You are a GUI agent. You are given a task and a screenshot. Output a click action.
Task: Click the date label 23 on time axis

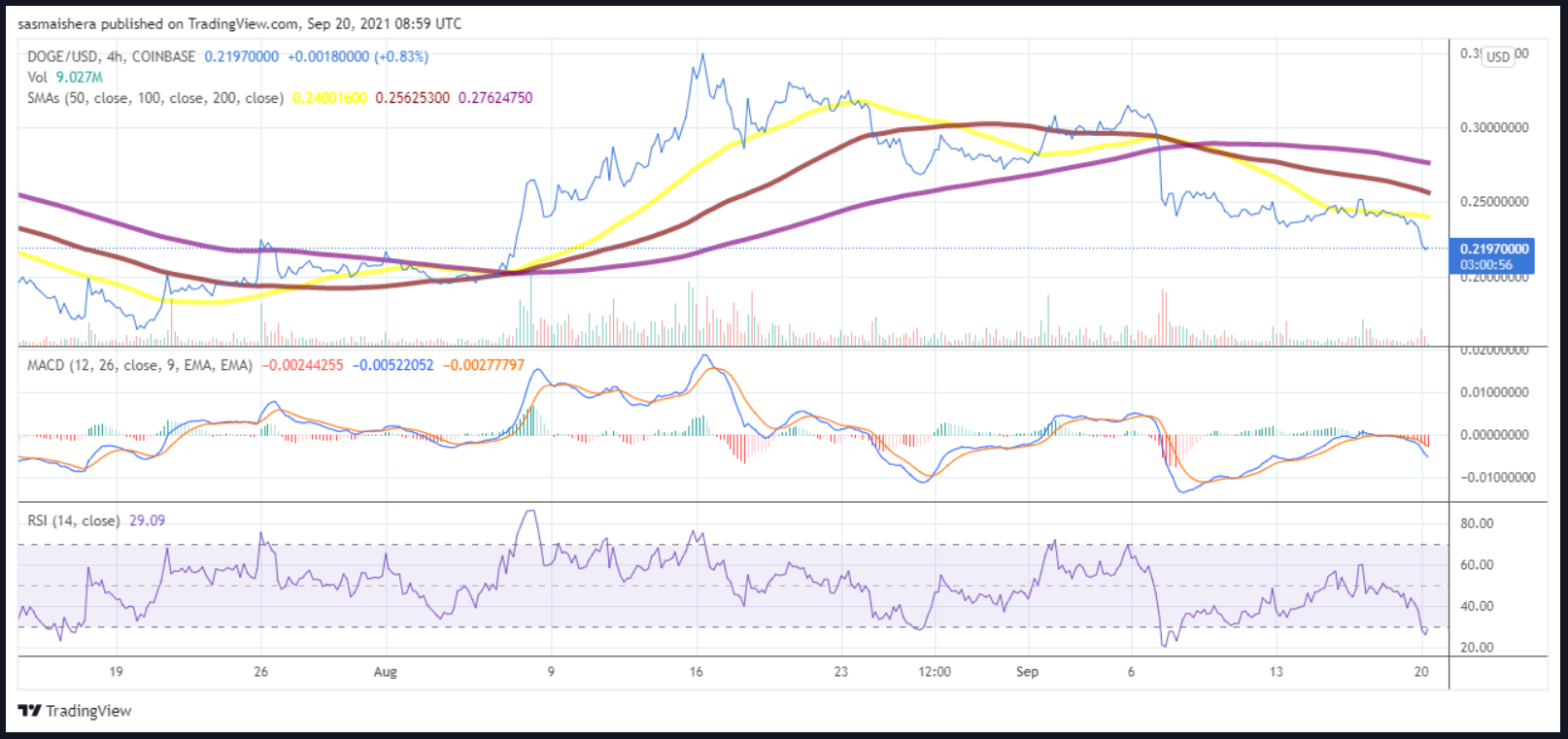tap(840, 671)
